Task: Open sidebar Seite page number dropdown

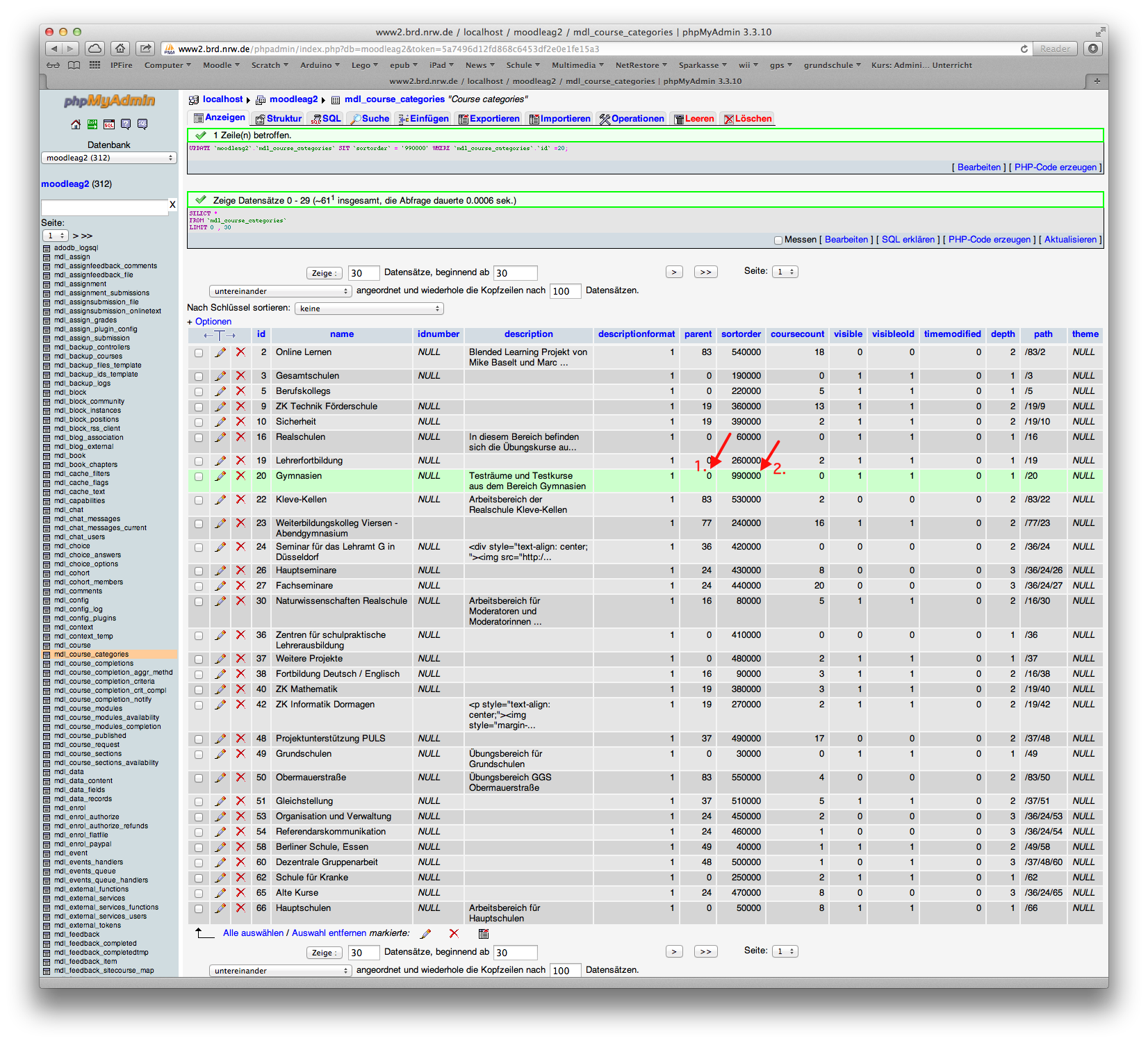Action: 55,236
